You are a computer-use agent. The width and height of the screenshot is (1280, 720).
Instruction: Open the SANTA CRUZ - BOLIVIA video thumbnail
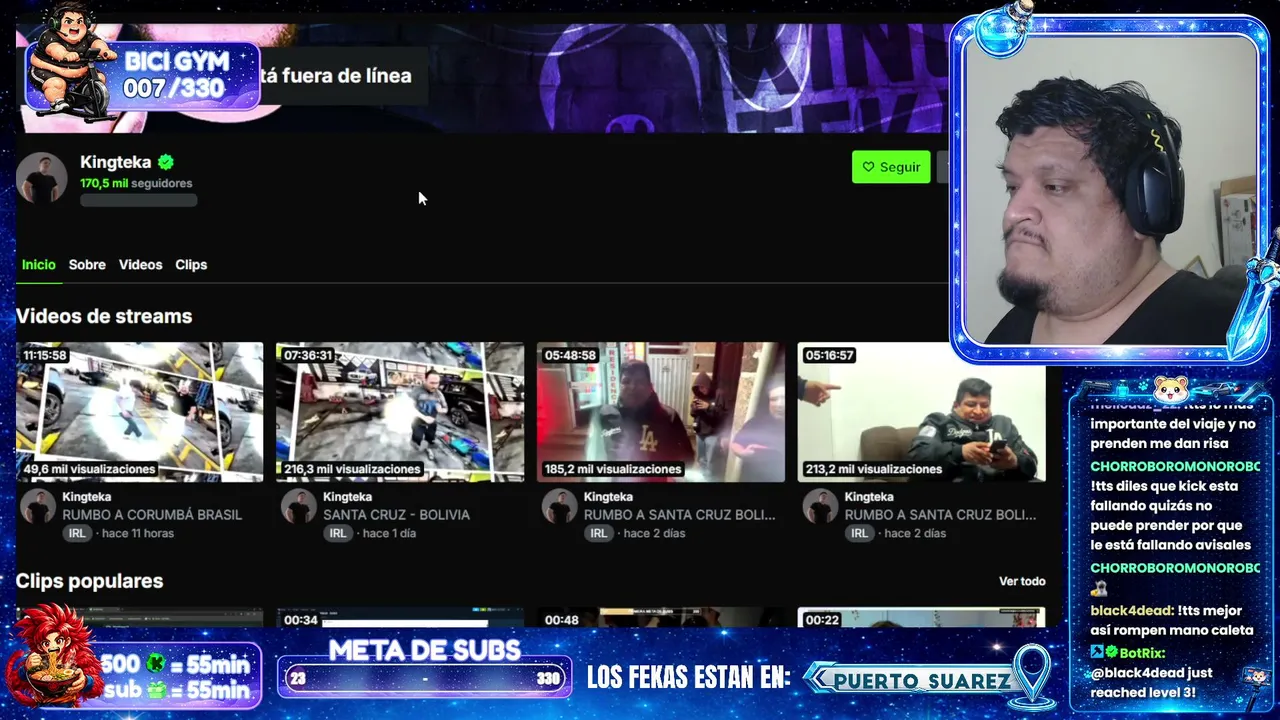click(x=400, y=412)
